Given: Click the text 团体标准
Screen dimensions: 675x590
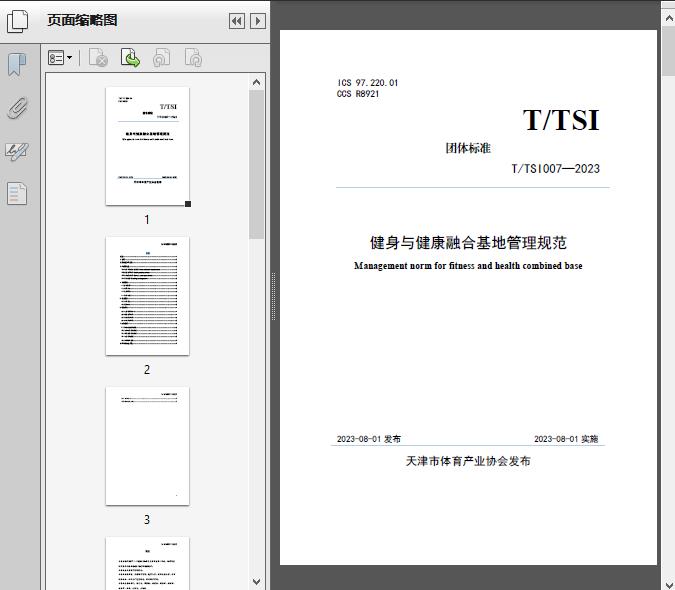Looking at the screenshot, I should point(468,148).
